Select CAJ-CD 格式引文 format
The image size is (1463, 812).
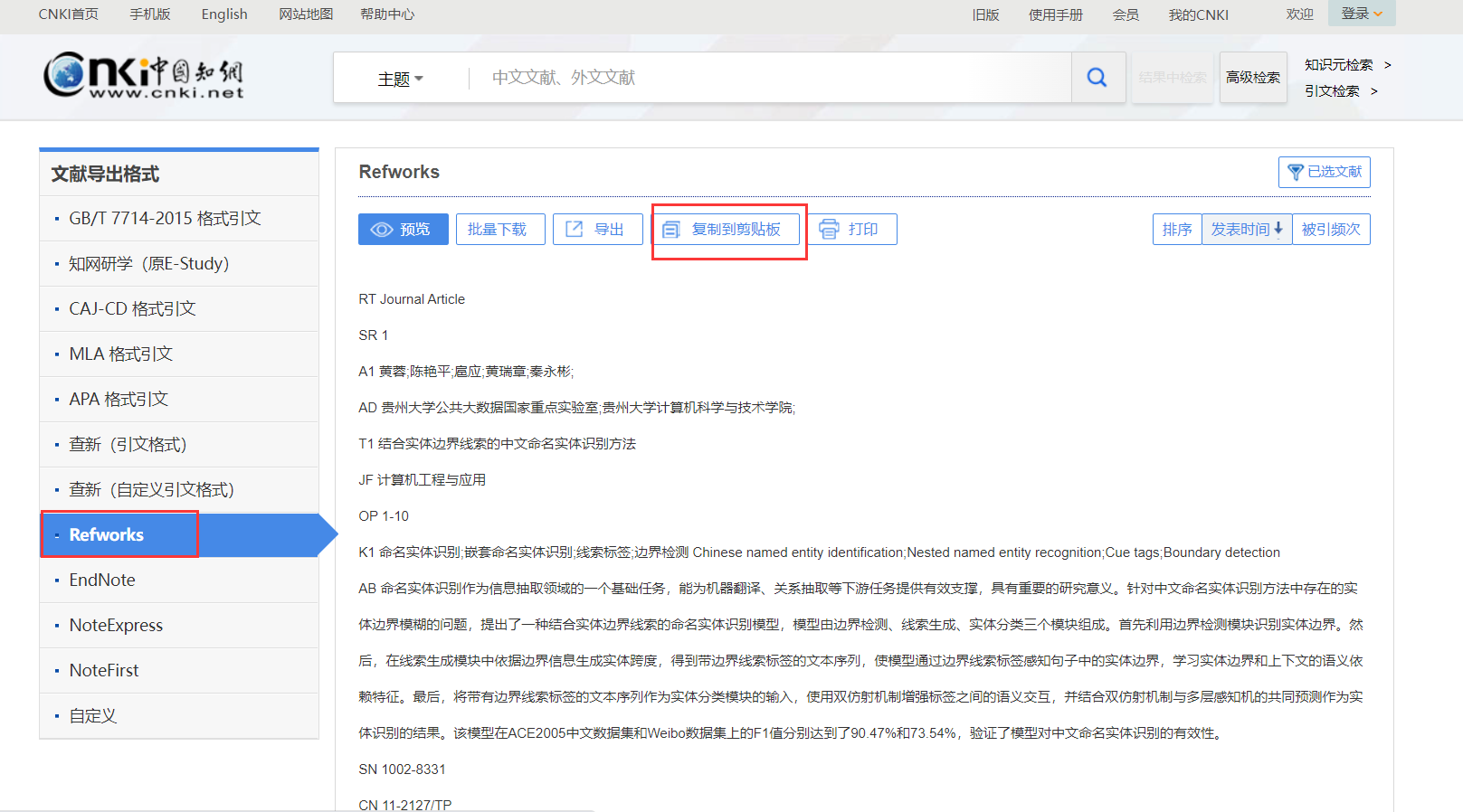click(179, 309)
